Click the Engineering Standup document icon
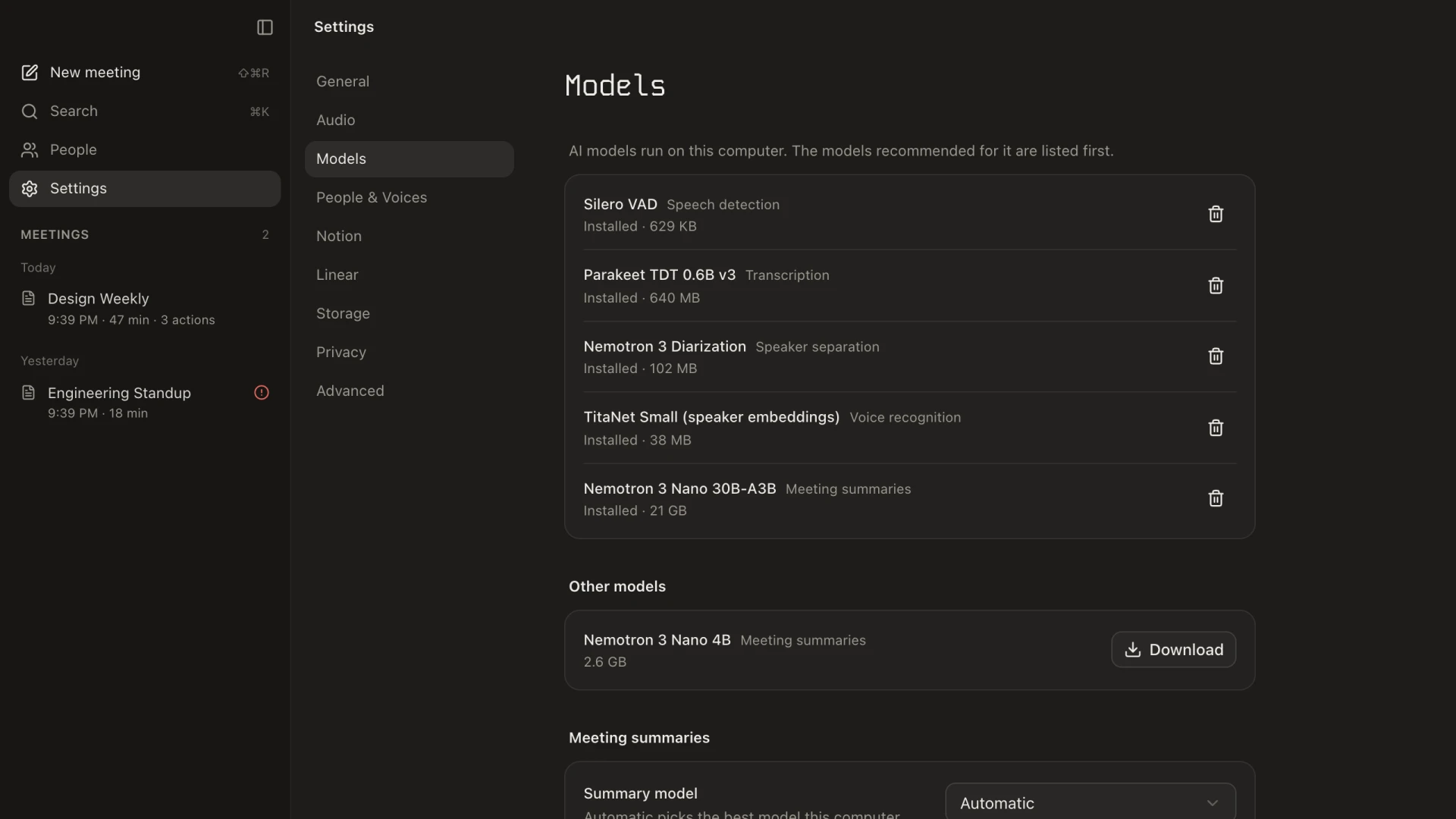Image resolution: width=1456 pixels, height=819 pixels. click(29, 392)
